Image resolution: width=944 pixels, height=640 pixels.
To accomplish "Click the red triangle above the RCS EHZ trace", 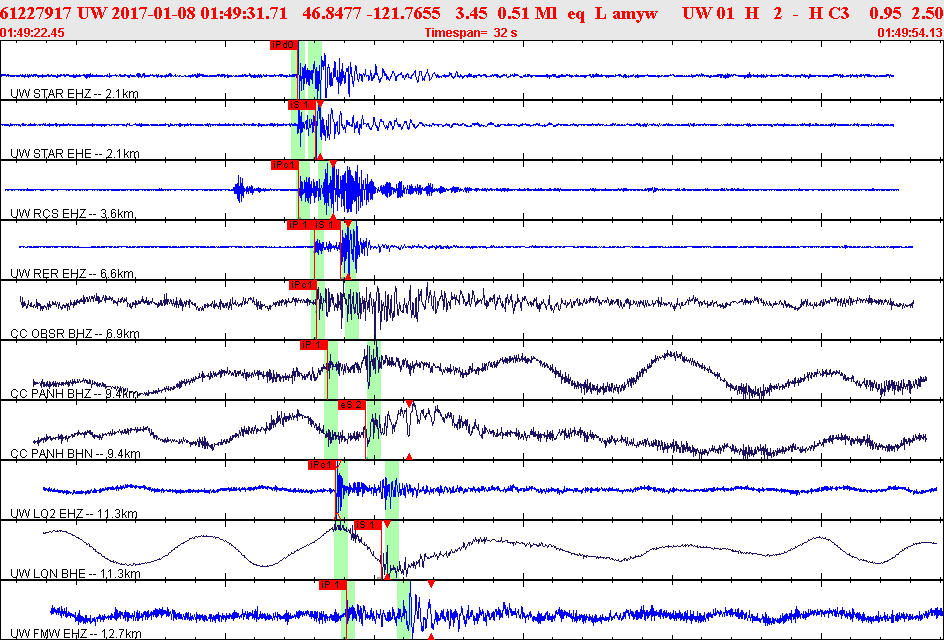I will (333, 164).
